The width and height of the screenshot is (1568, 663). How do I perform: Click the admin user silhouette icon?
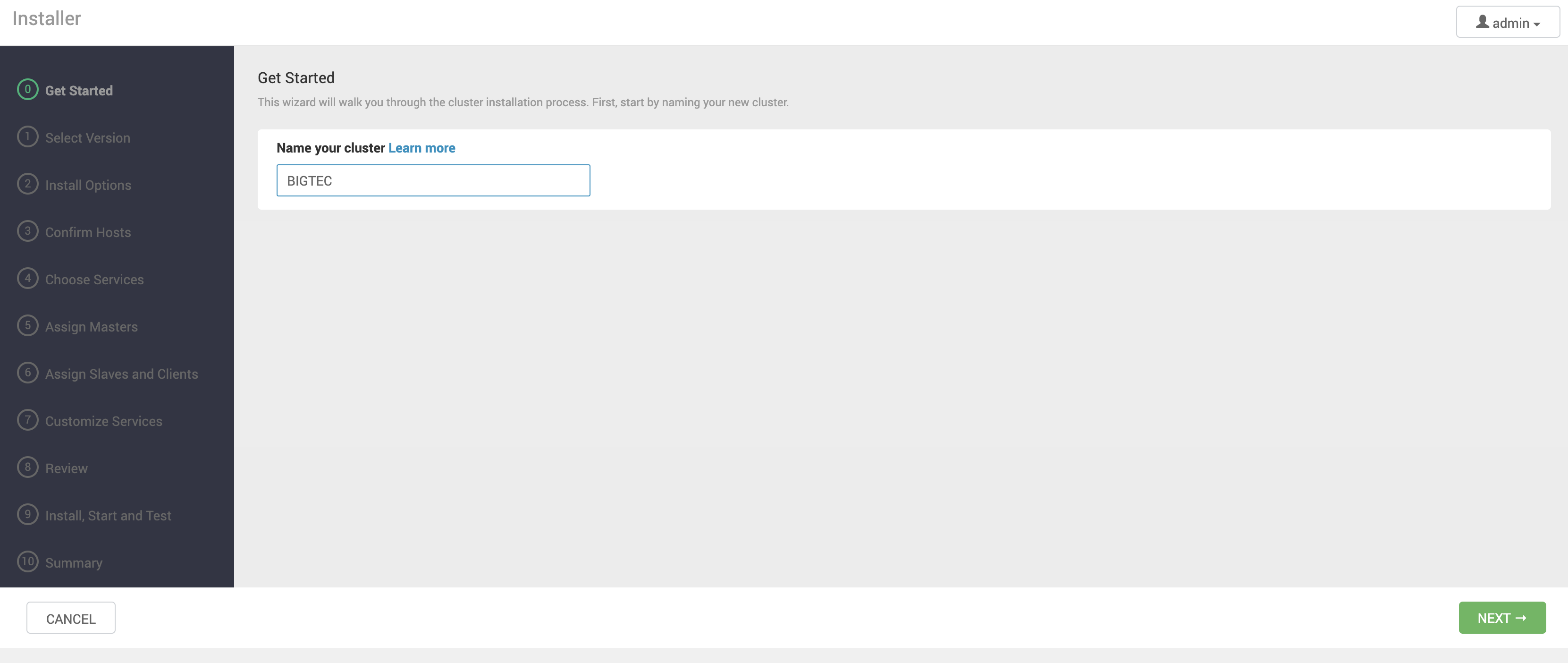click(x=1482, y=22)
